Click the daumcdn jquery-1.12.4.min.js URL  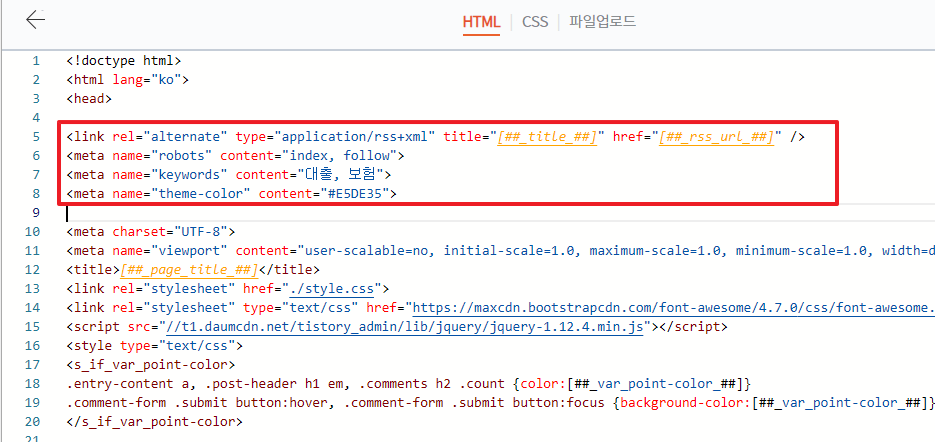(404, 327)
